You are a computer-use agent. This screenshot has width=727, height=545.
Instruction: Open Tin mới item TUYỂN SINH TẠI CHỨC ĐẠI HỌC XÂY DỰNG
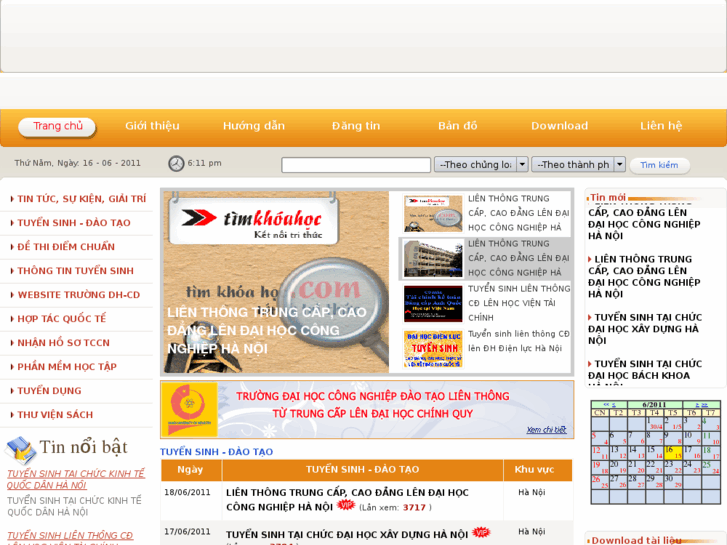(645, 329)
